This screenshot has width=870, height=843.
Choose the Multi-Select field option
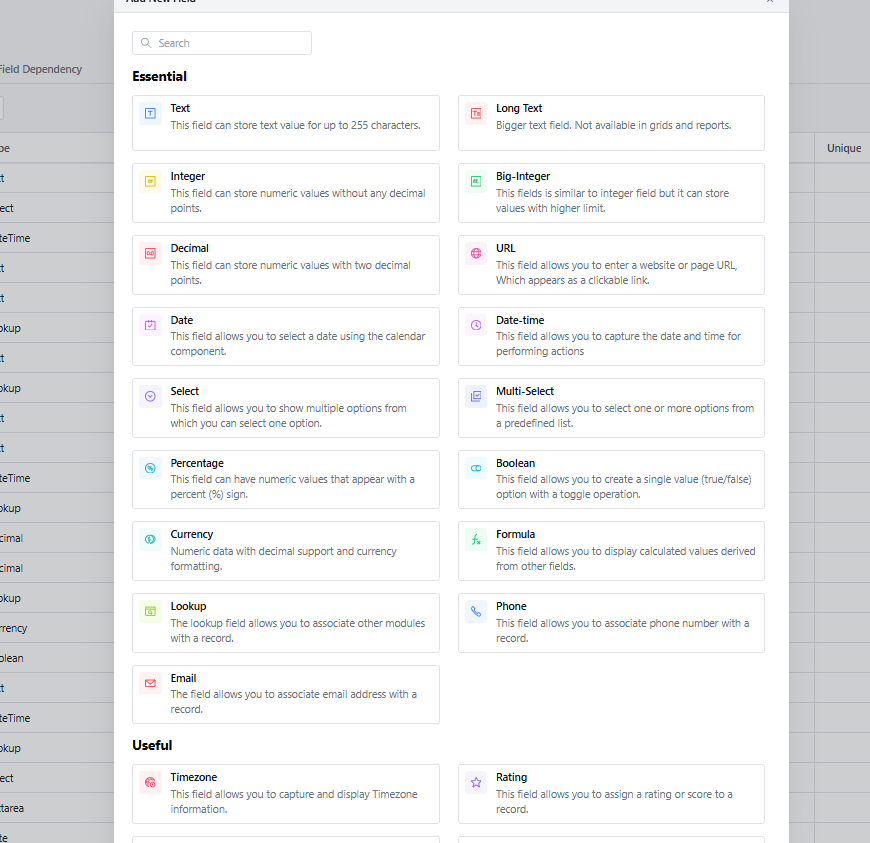(611, 407)
